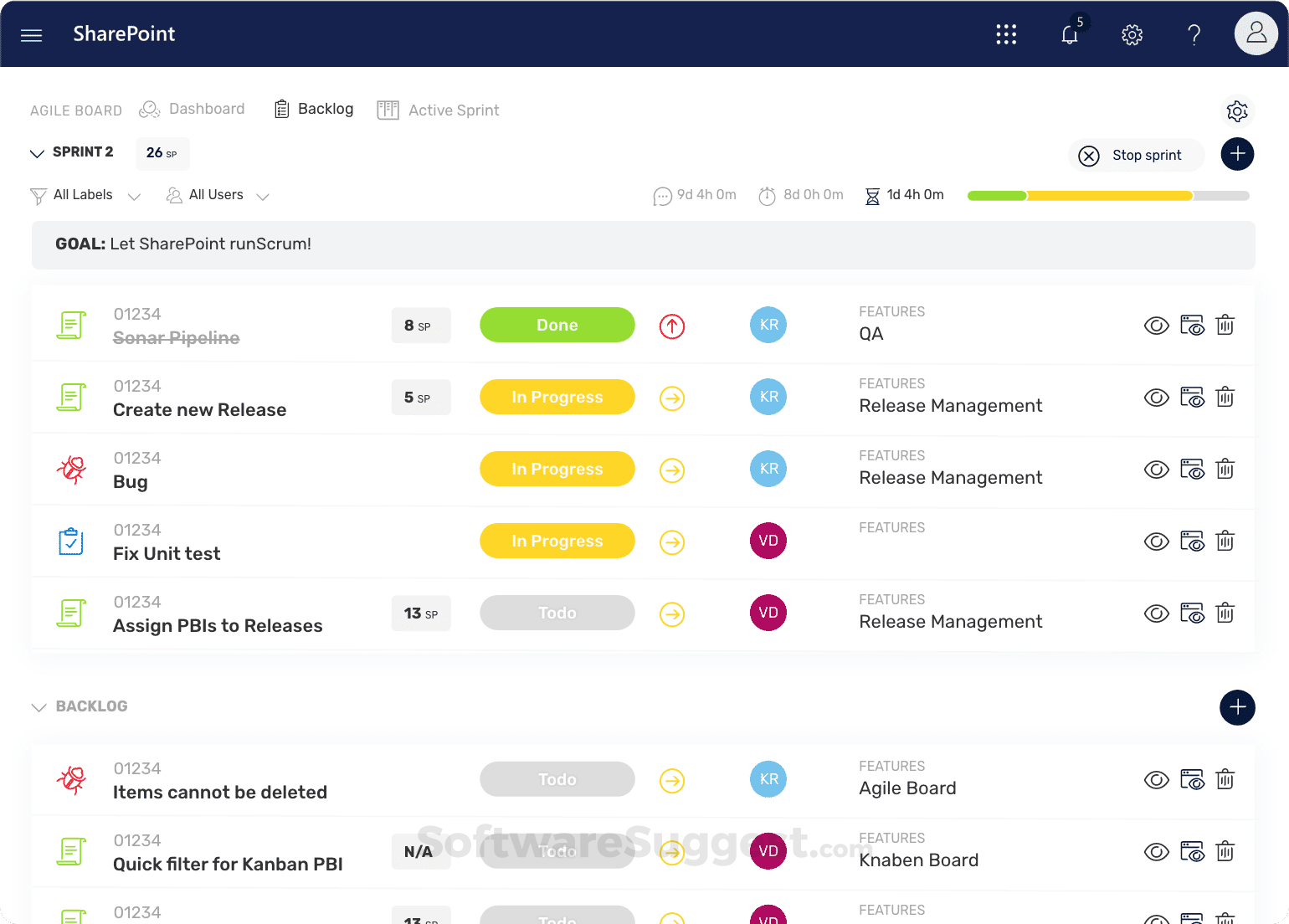This screenshot has width=1289, height=924.
Task: Open Items cannot be deleted title
Action: [220, 793]
